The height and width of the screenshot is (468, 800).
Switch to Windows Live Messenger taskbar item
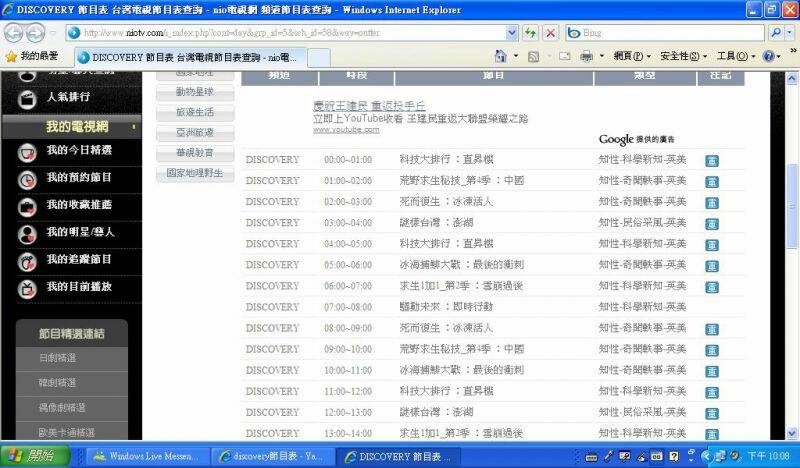pyautogui.click(x=147, y=456)
